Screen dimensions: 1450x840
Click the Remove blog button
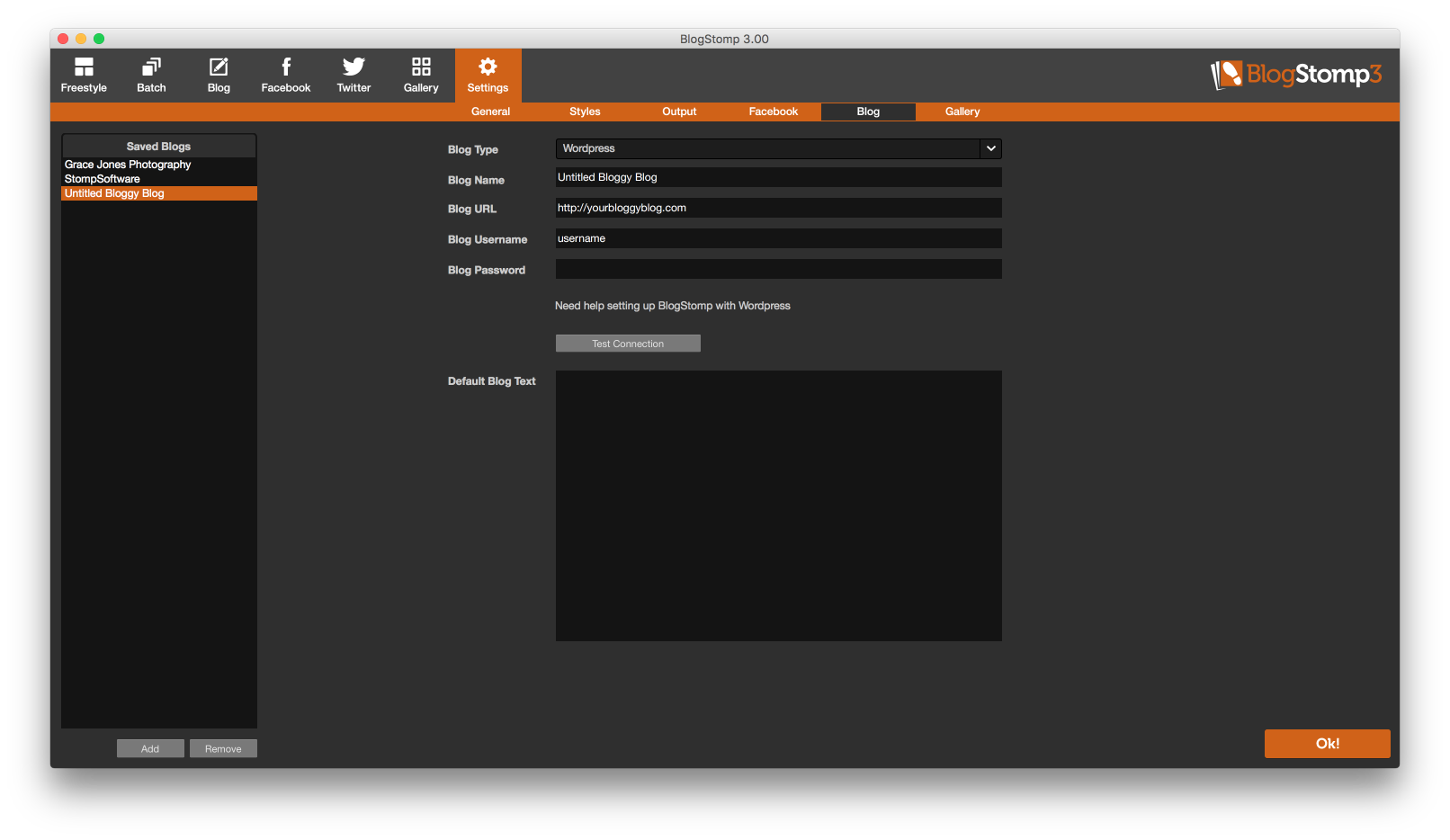[x=223, y=748]
